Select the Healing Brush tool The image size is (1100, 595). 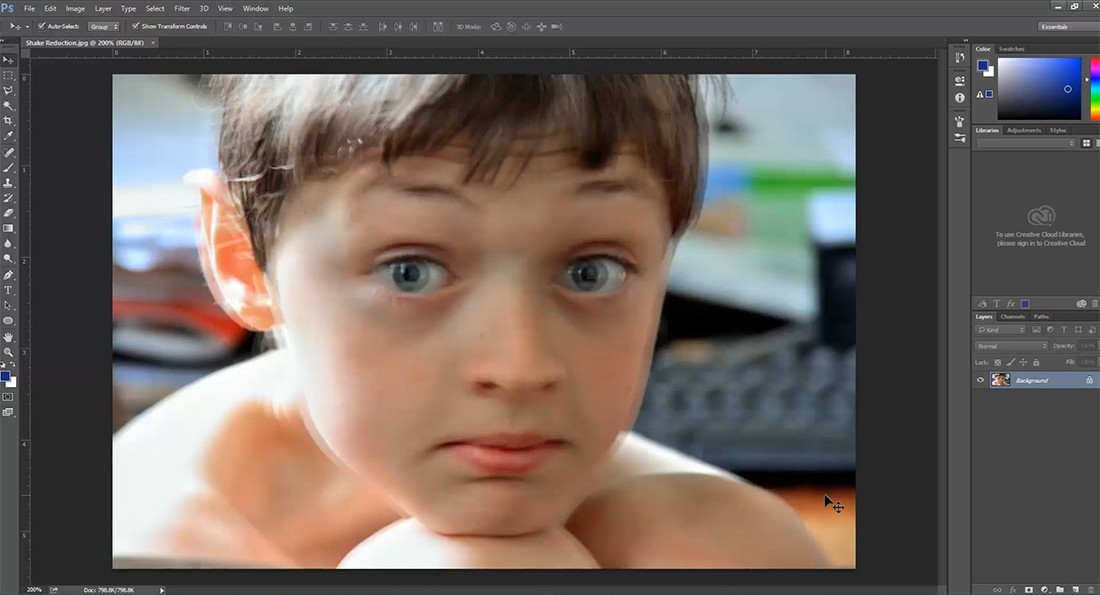[8, 152]
